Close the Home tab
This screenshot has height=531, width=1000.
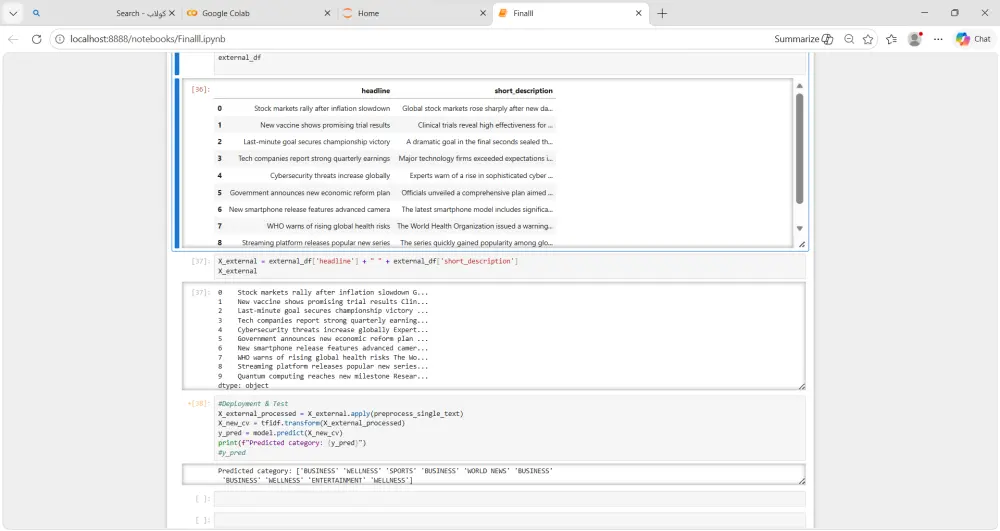click(483, 13)
